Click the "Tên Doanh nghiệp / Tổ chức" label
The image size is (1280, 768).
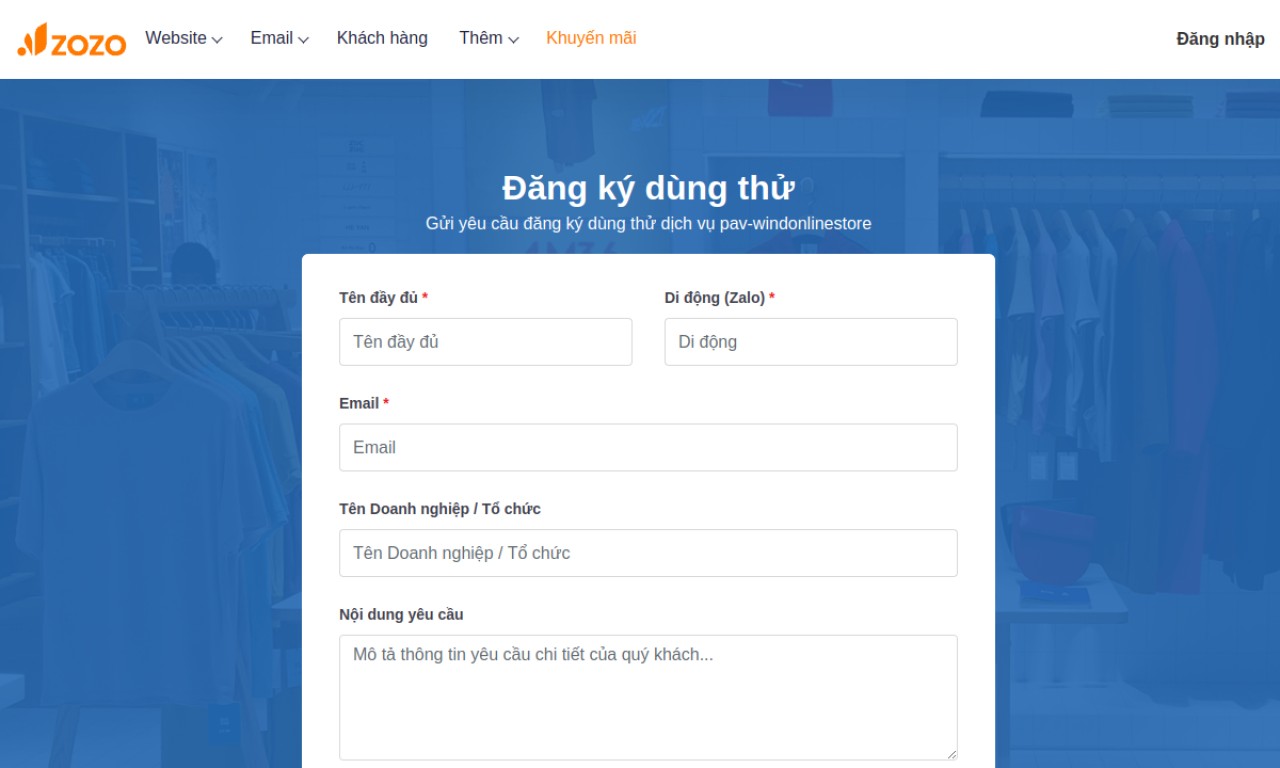point(440,509)
